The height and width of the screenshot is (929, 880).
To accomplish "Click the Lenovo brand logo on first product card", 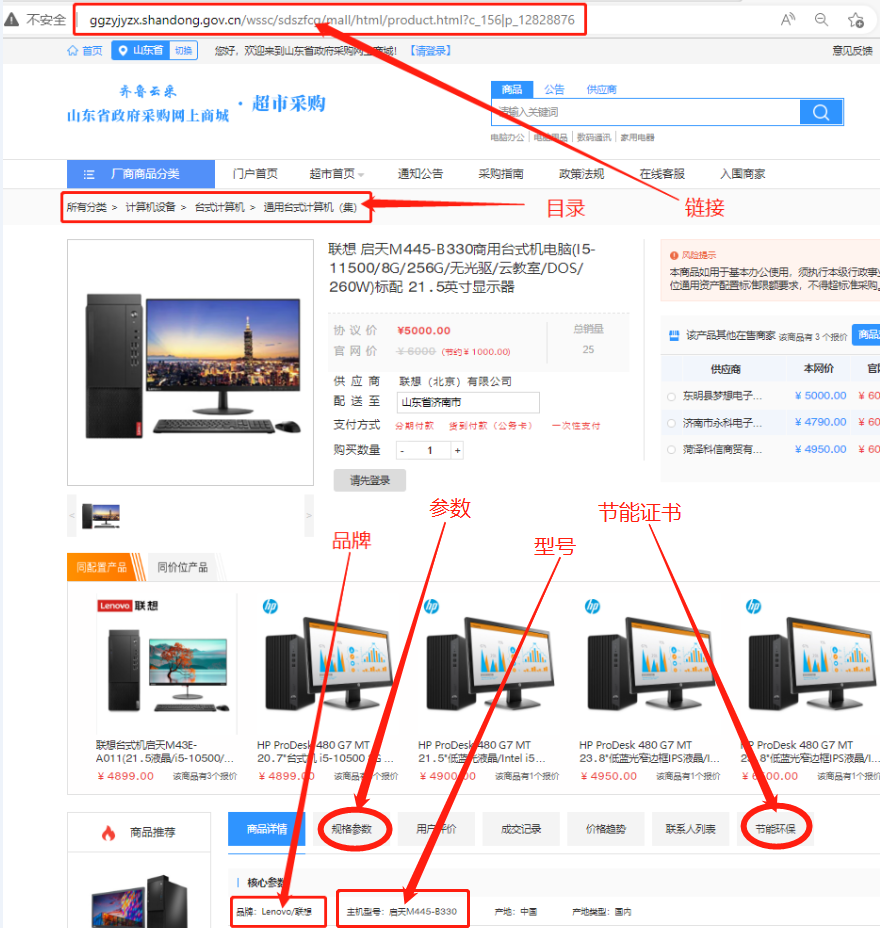I will 128,606.
